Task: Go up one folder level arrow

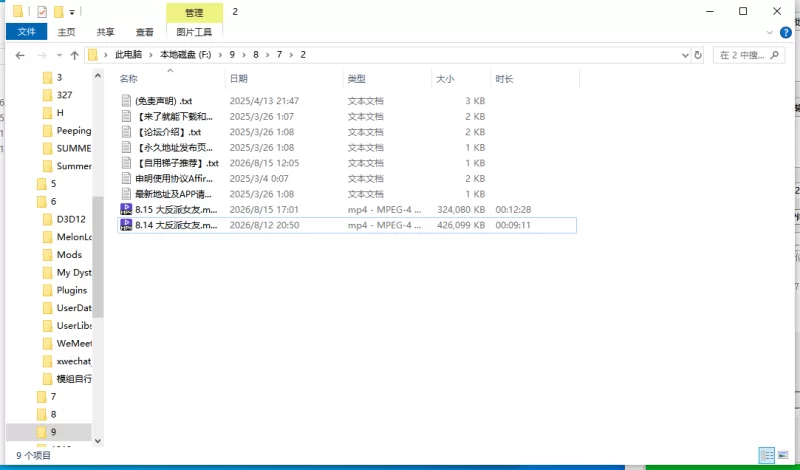Action: click(74, 55)
